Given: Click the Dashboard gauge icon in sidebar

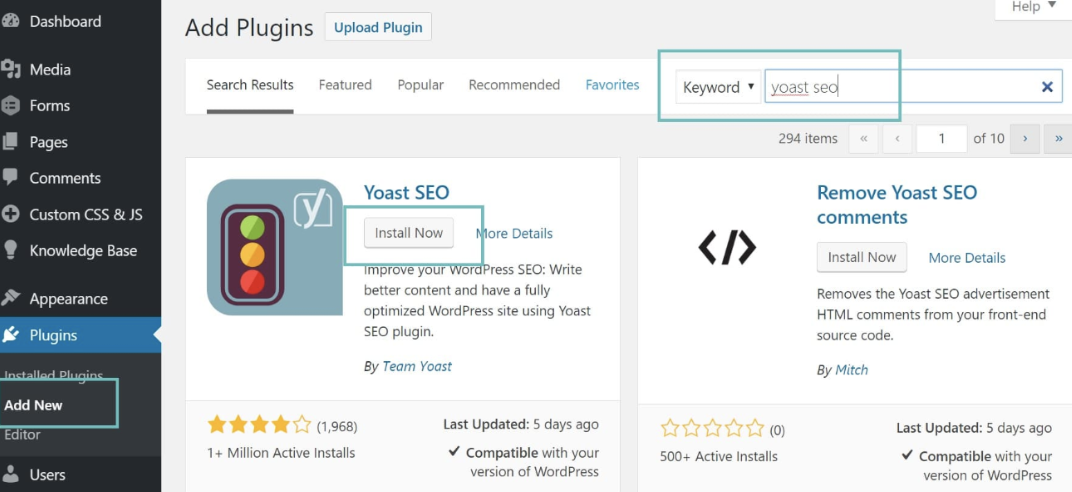Looking at the screenshot, I should 11,21.
